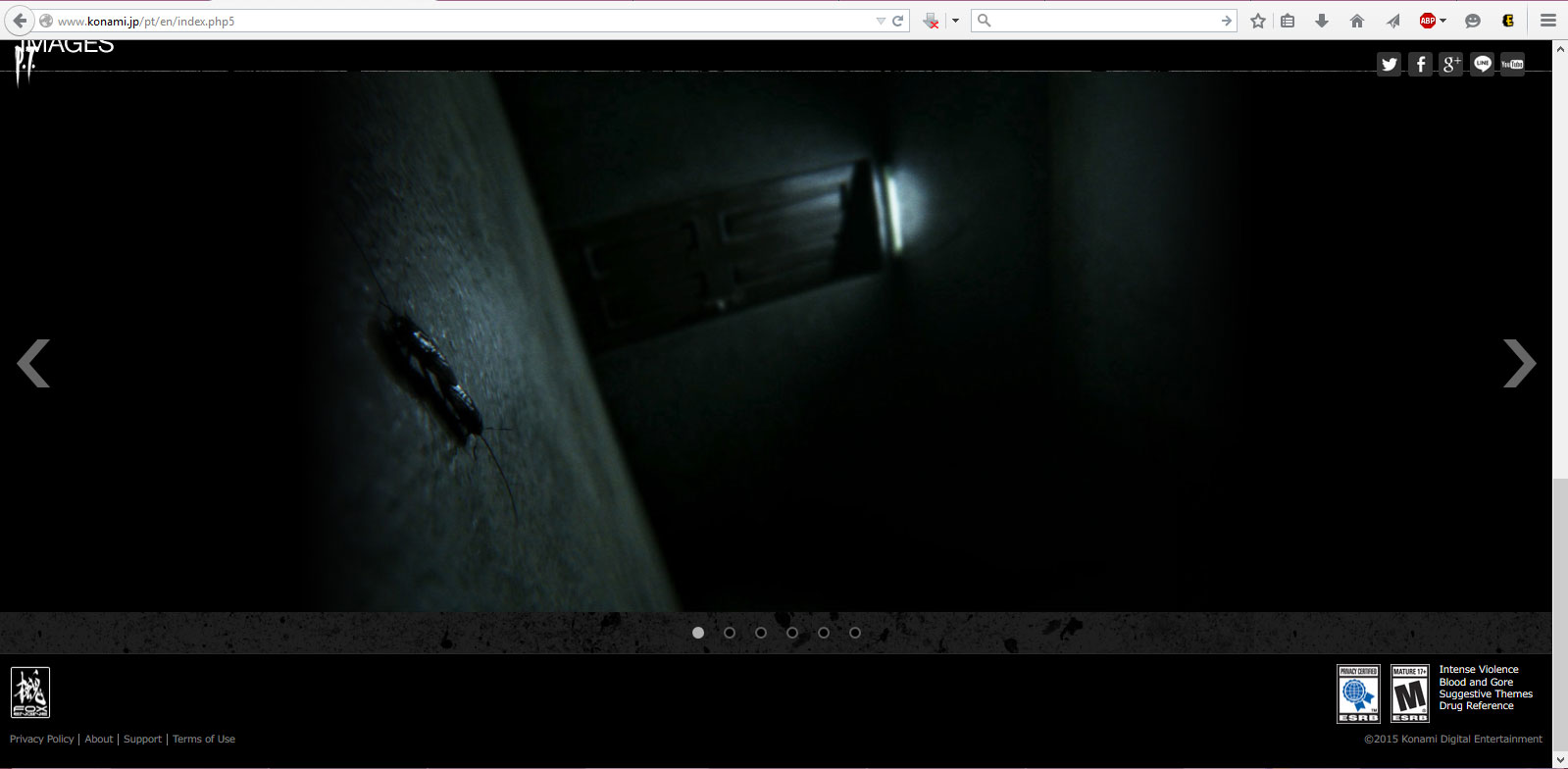Share on Google Plus icon
Screen dimensions: 1568x769
pyautogui.click(x=1451, y=65)
